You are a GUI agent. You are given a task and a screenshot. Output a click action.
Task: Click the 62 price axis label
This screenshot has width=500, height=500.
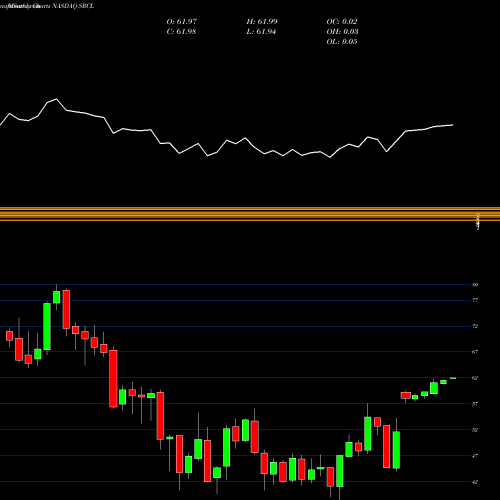[475, 378]
